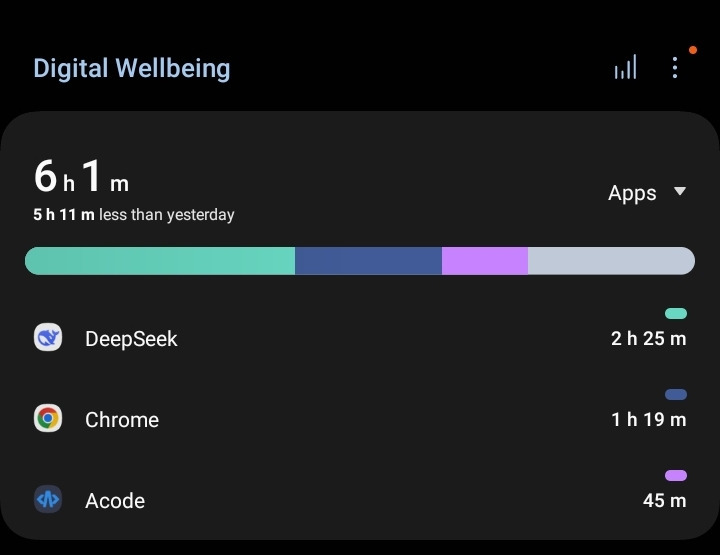Image resolution: width=720 pixels, height=555 pixels.
Task: Click the gray remaining usage bar segment
Action: coord(610,261)
